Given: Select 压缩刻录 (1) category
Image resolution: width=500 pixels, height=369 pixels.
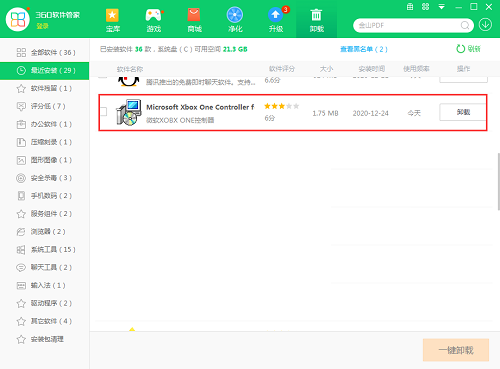Looking at the screenshot, I should tap(45, 142).
